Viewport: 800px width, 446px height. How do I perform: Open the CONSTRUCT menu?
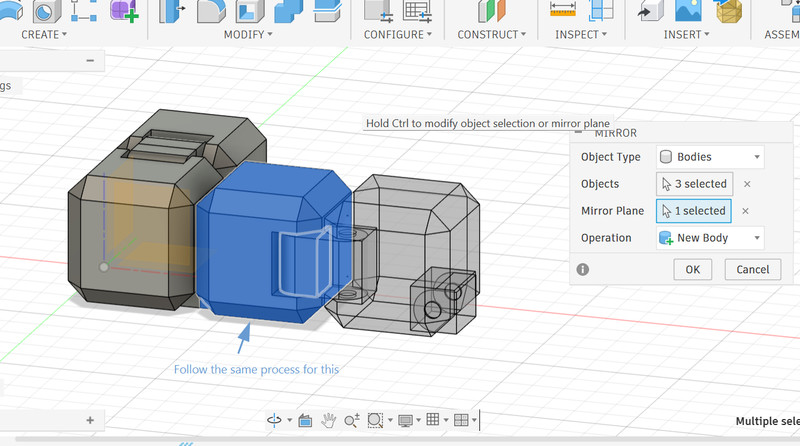[x=492, y=35]
